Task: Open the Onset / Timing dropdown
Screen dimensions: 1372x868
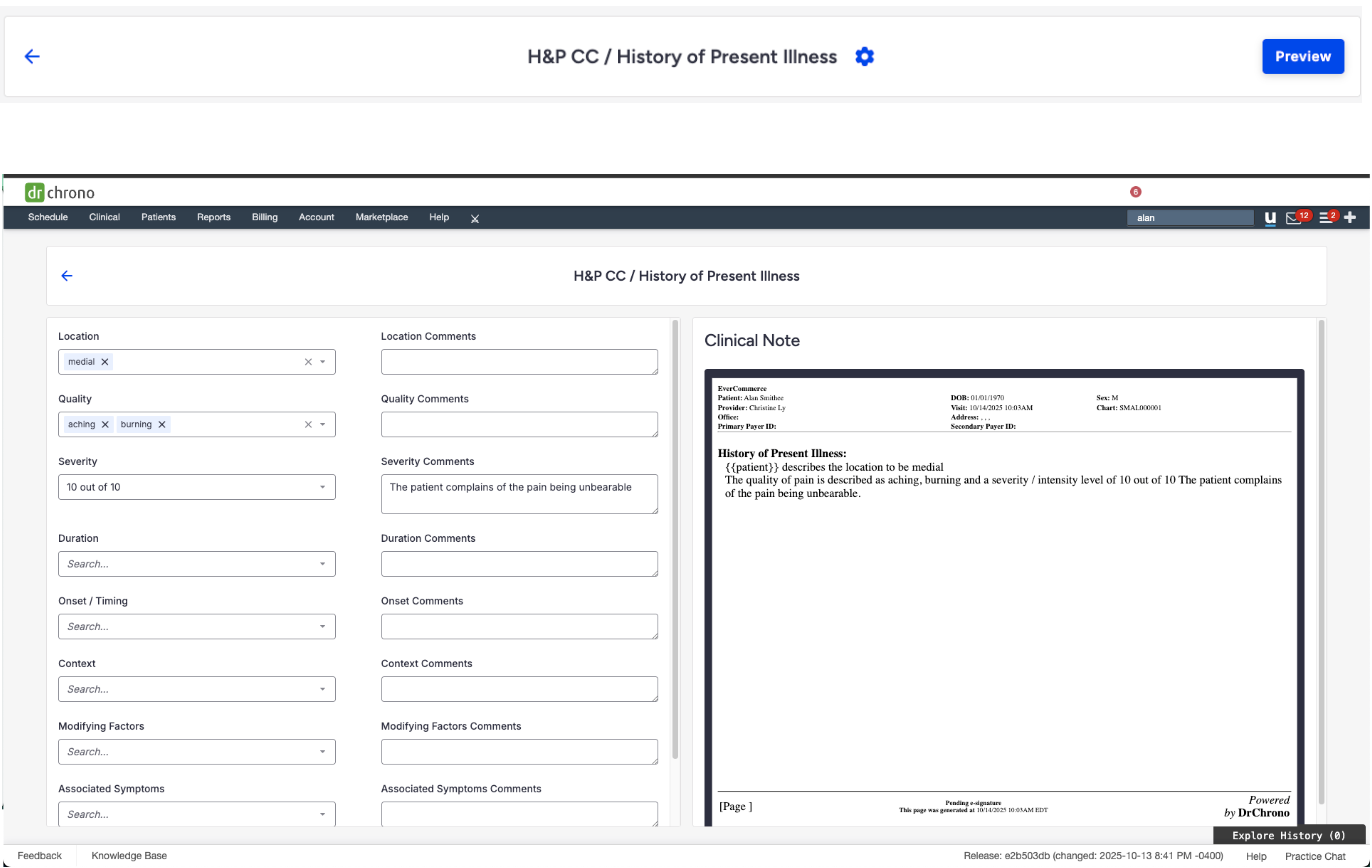Action: tap(197, 627)
